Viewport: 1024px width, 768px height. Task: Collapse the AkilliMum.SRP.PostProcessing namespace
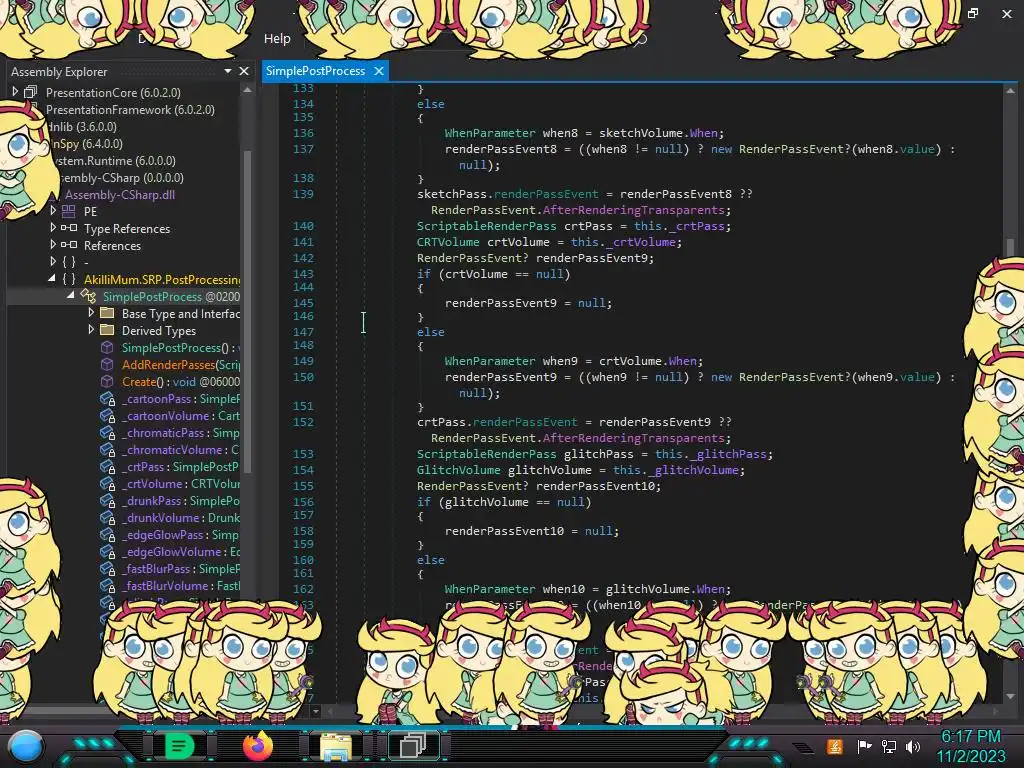(x=52, y=279)
